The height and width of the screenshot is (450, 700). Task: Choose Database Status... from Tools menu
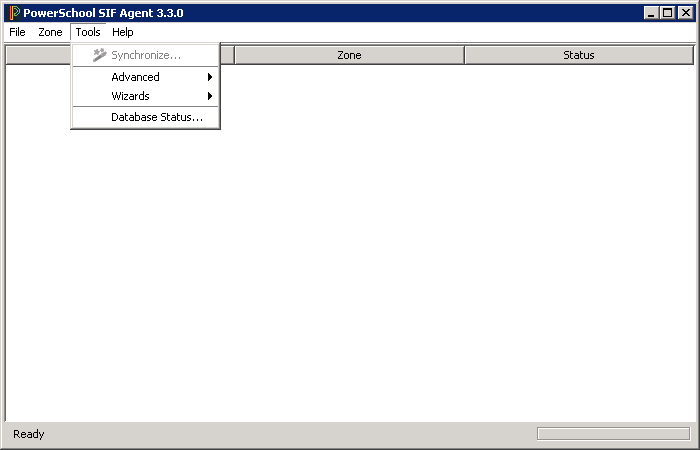pos(156,117)
